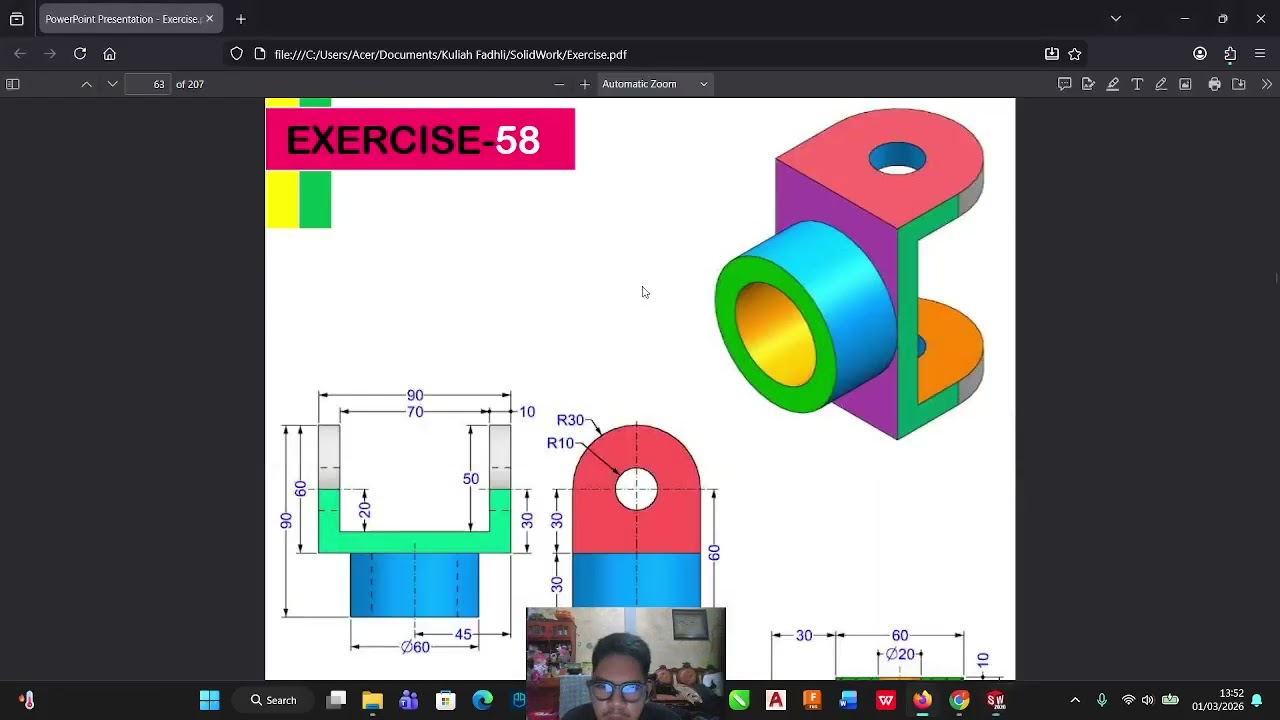Open the site information shield icon
The height and width of the screenshot is (720, 1280).
tap(237, 54)
